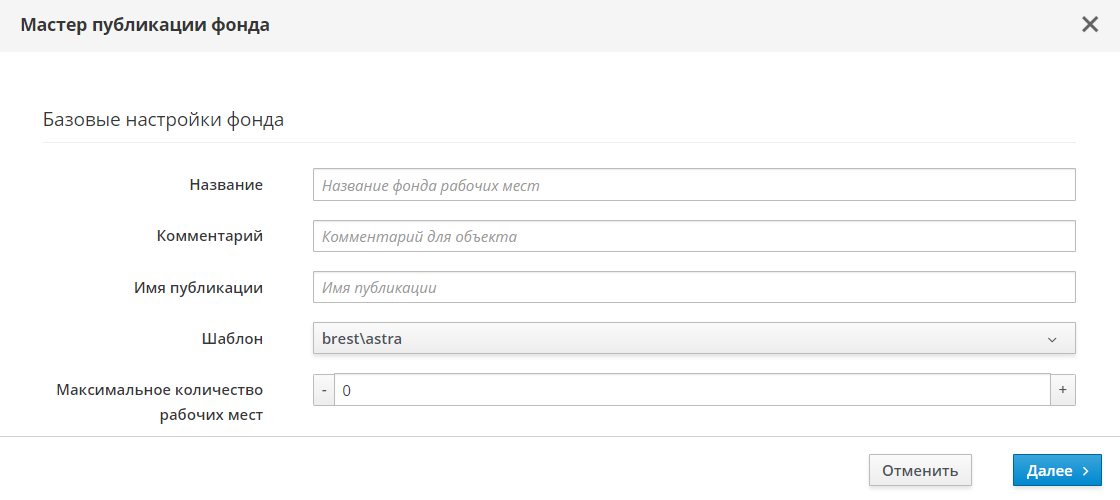Click the maximum workplaces number field
Screen dimensions: 1120x500
(x=692, y=390)
